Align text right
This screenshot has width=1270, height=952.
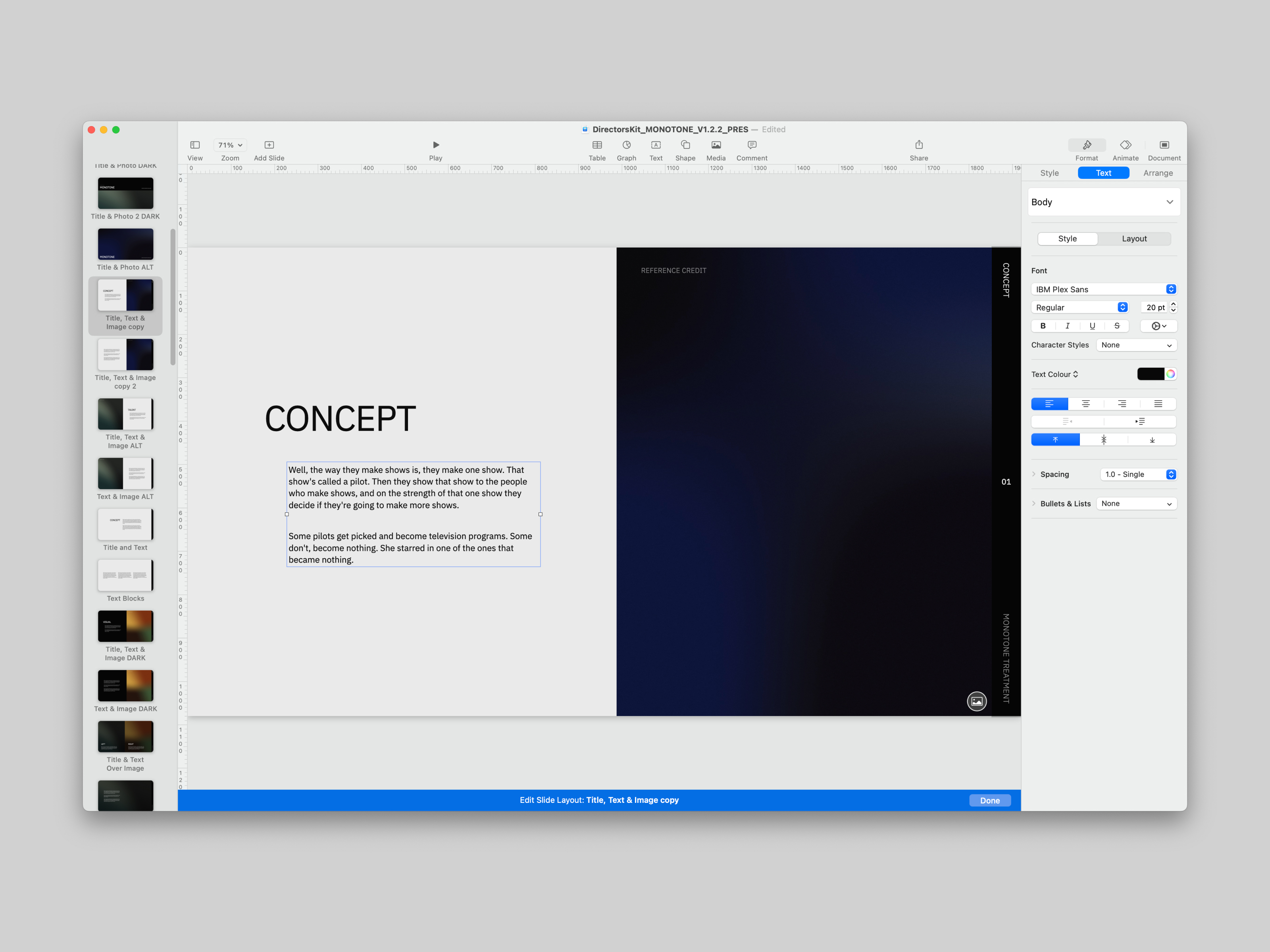click(x=1122, y=404)
